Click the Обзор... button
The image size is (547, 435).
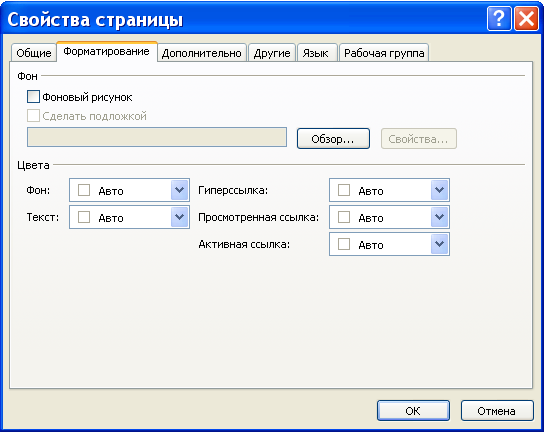tap(333, 139)
